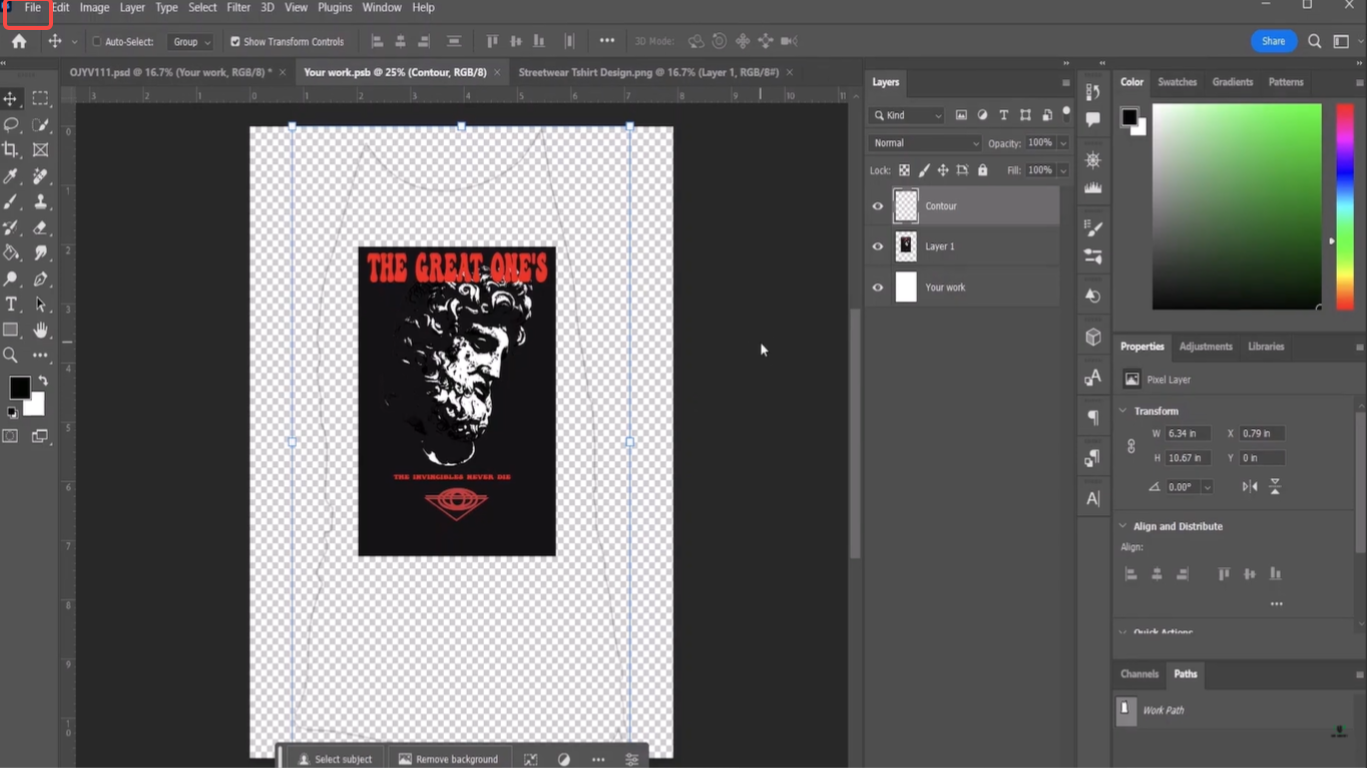Open the search magnifier icon beside Share

tap(1314, 42)
